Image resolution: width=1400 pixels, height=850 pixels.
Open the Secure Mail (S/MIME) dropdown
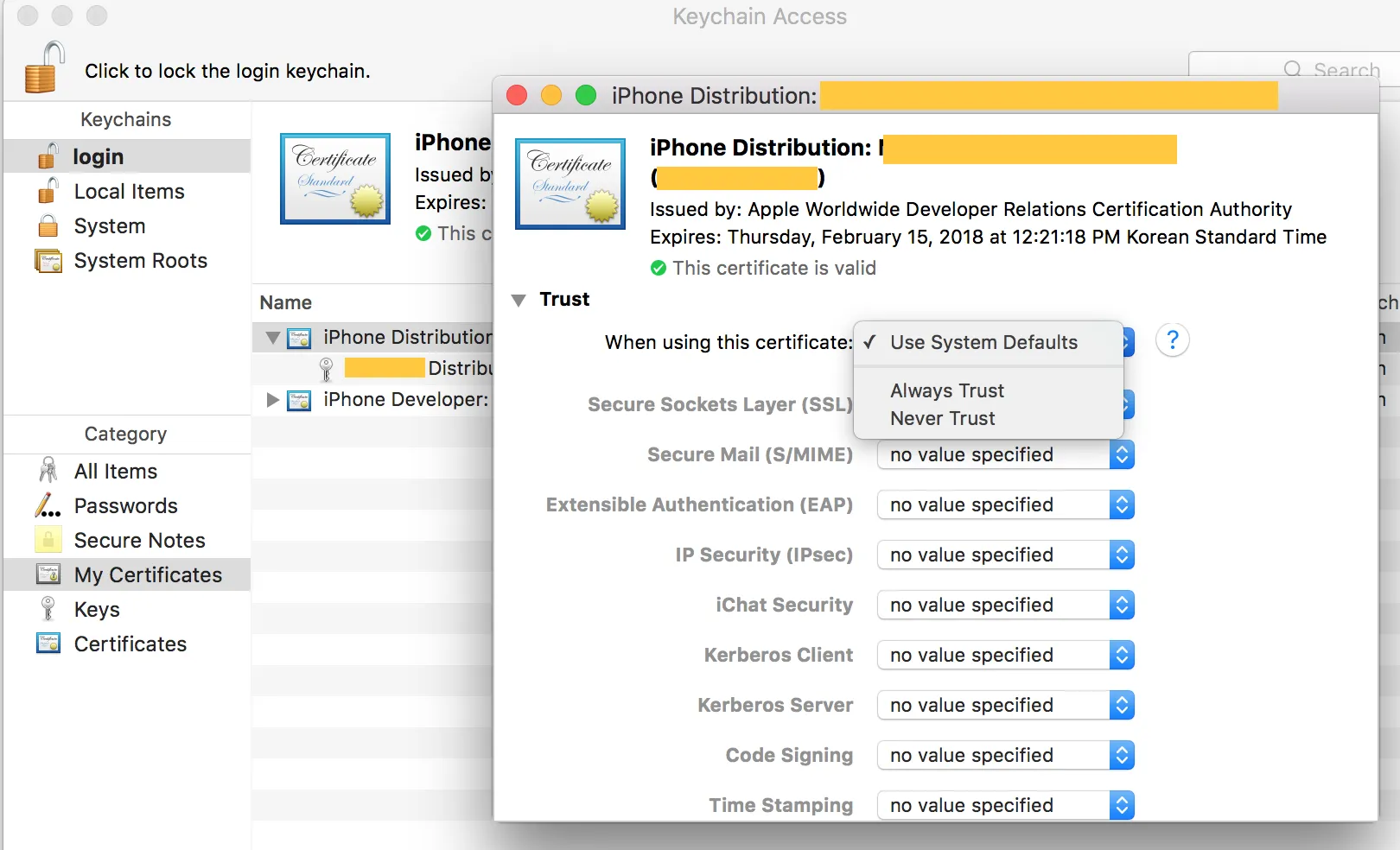point(1005,455)
